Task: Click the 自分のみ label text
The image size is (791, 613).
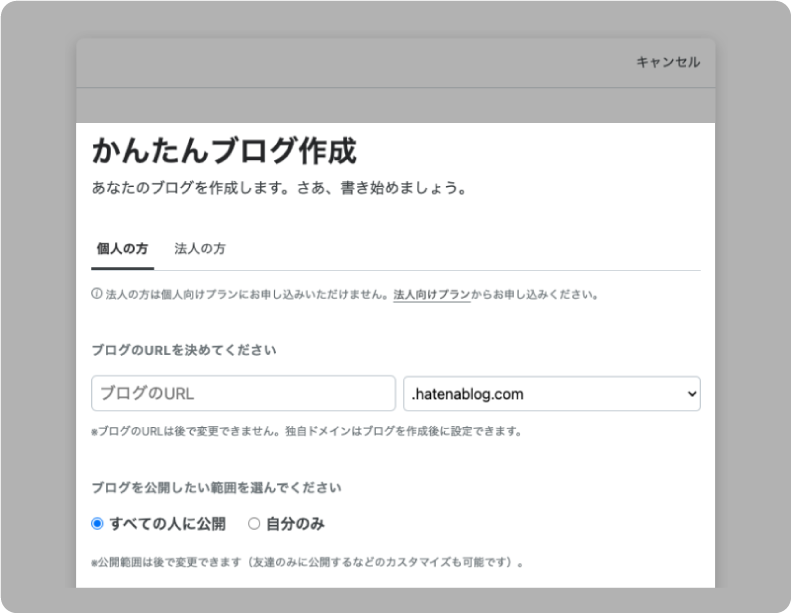Action: (x=295, y=523)
